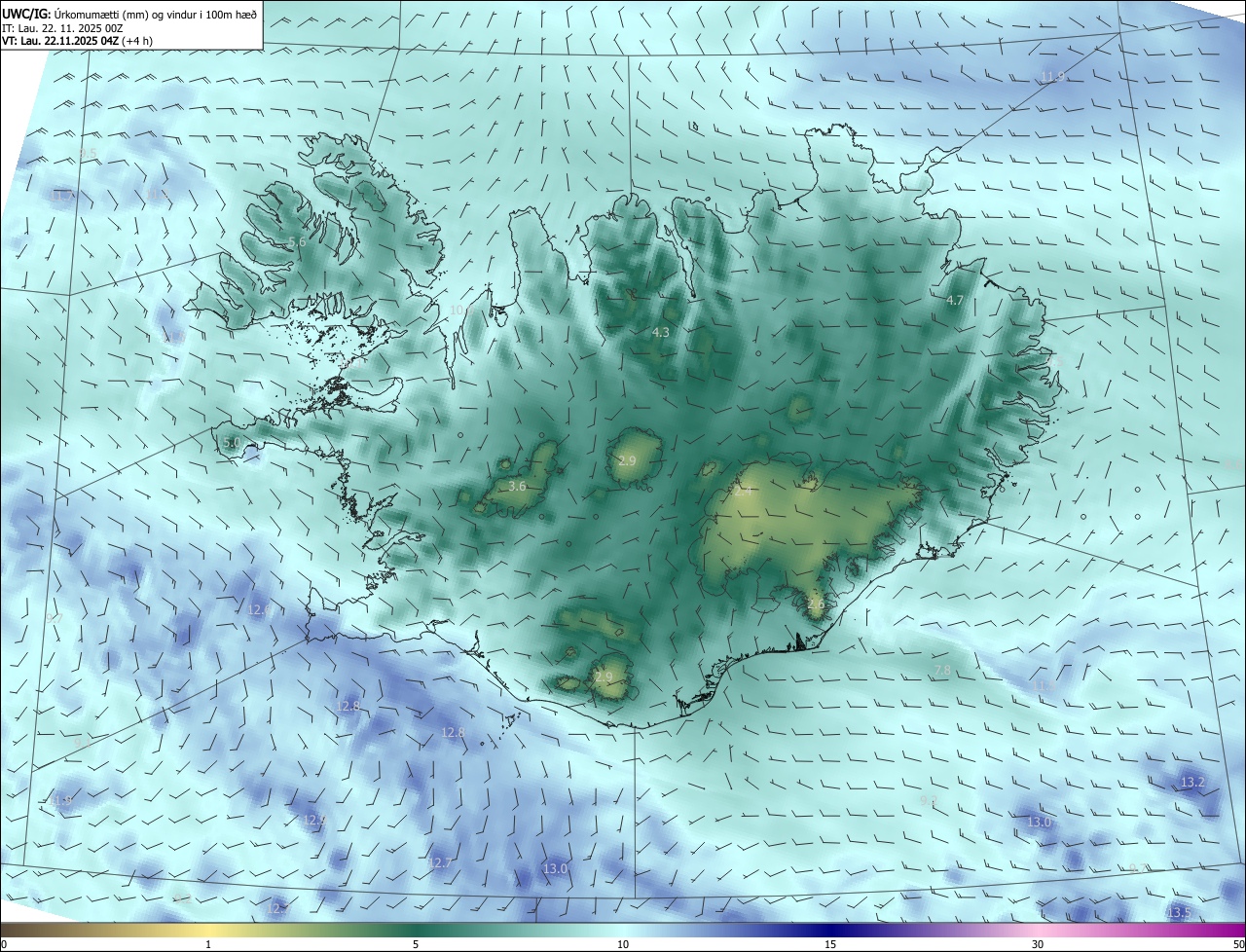This screenshot has height=952, width=1246.
Task: Click the 2.6 value near the southeast coast
Action: point(816,604)
